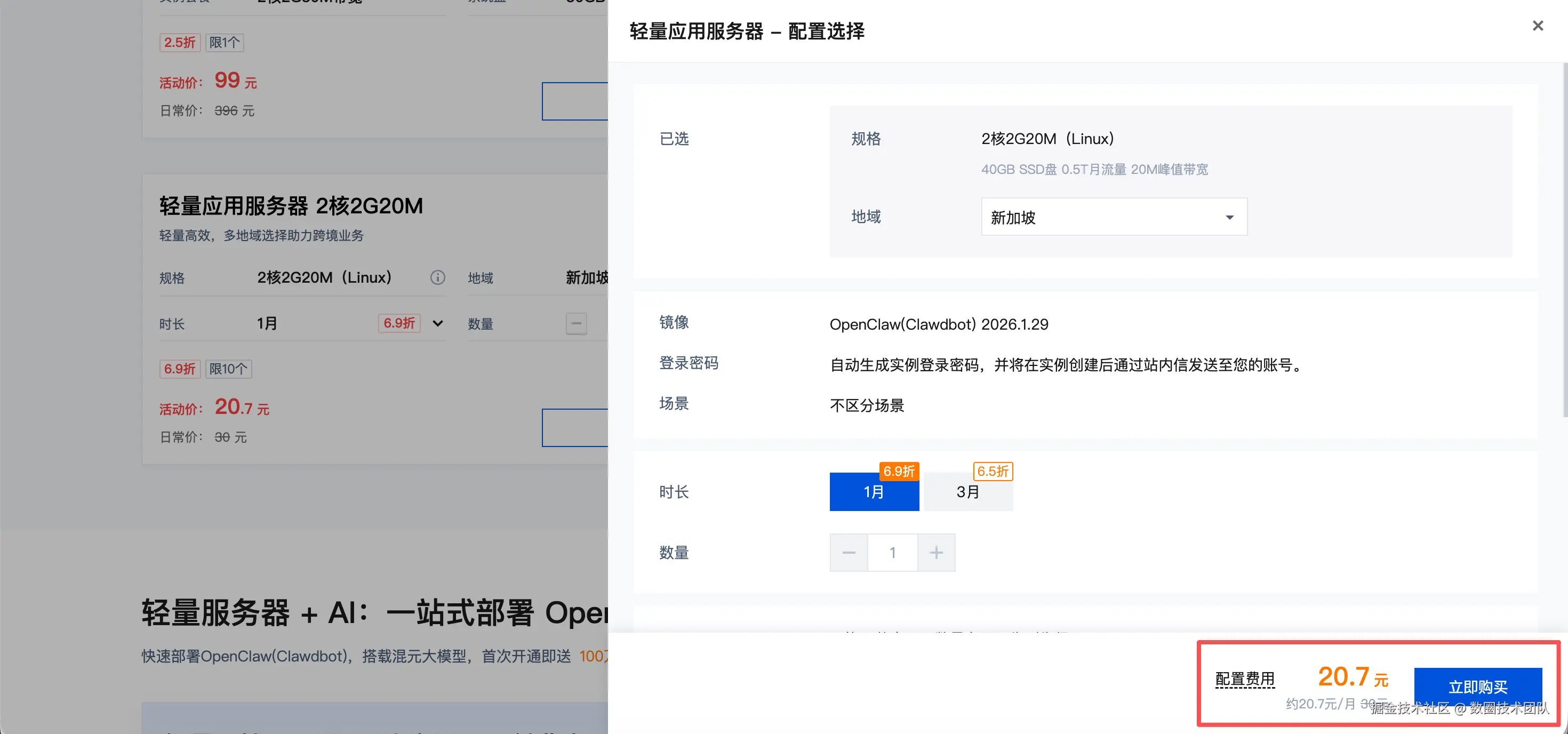The height and width of the screenshot is (734, 1568).
Task: Click the 配置费用 underlined label
Action: point(1245,679)
